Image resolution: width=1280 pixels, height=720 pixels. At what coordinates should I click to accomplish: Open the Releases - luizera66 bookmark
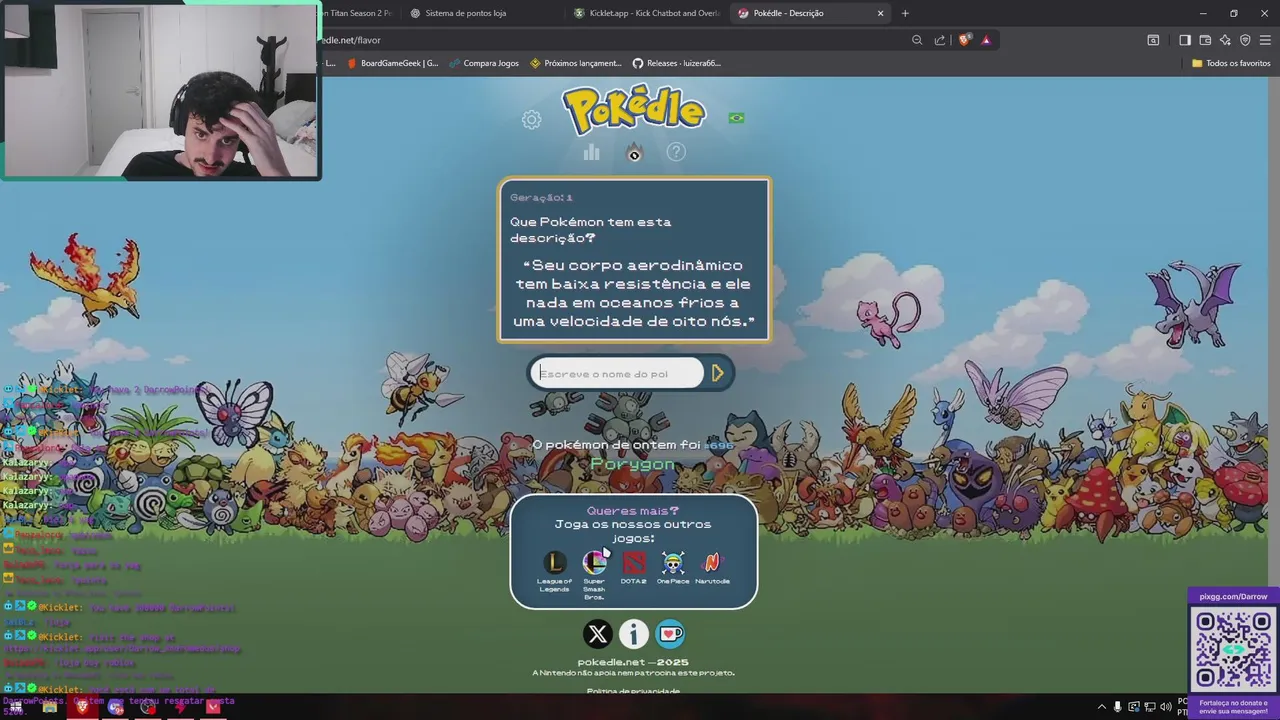tap(676, 63)
